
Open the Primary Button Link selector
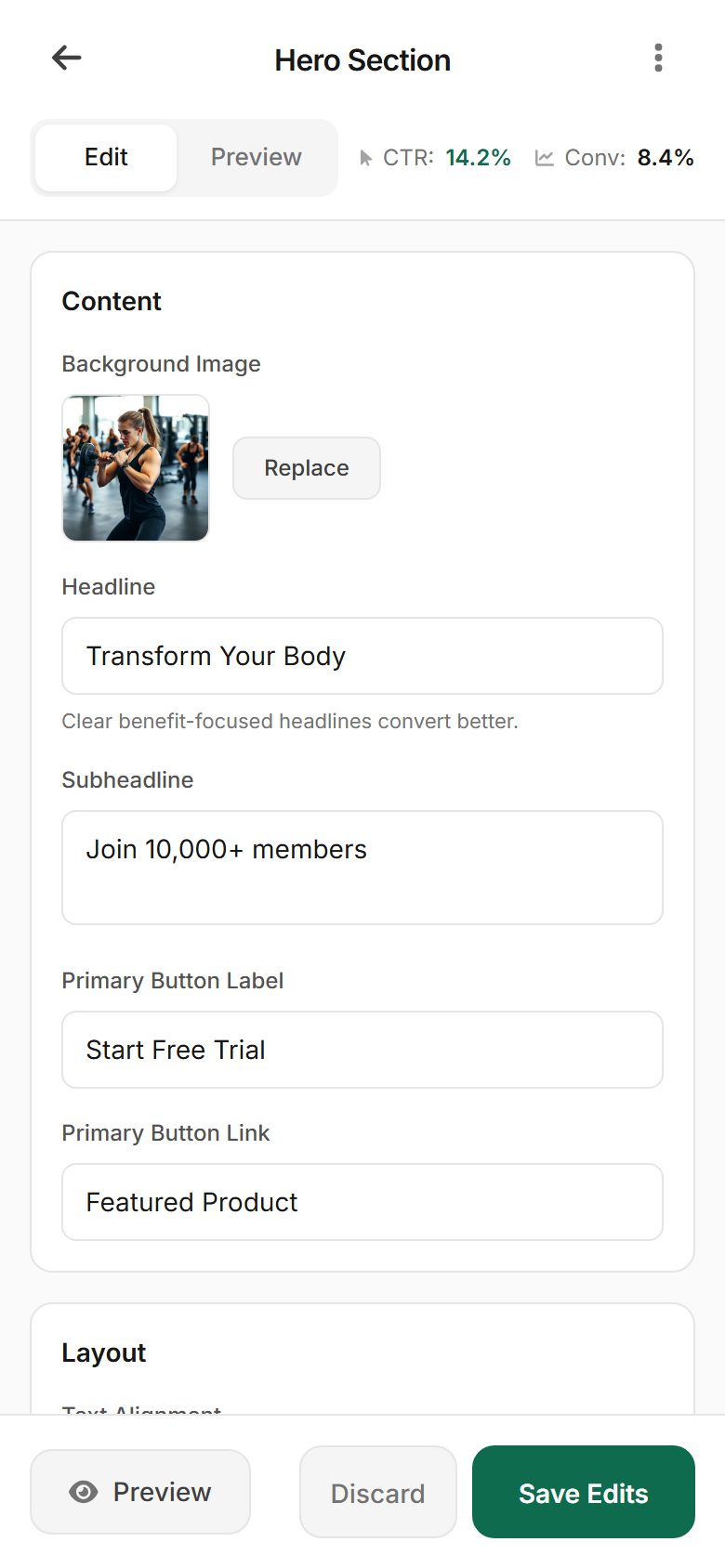[362, 1202]
